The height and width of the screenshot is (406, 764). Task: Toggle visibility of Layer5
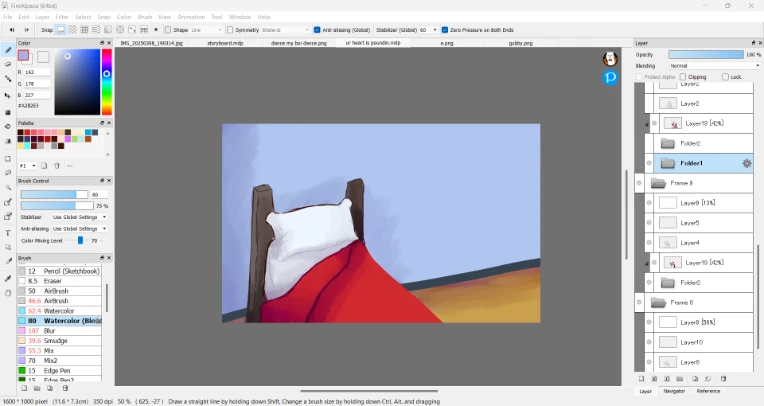649,223
